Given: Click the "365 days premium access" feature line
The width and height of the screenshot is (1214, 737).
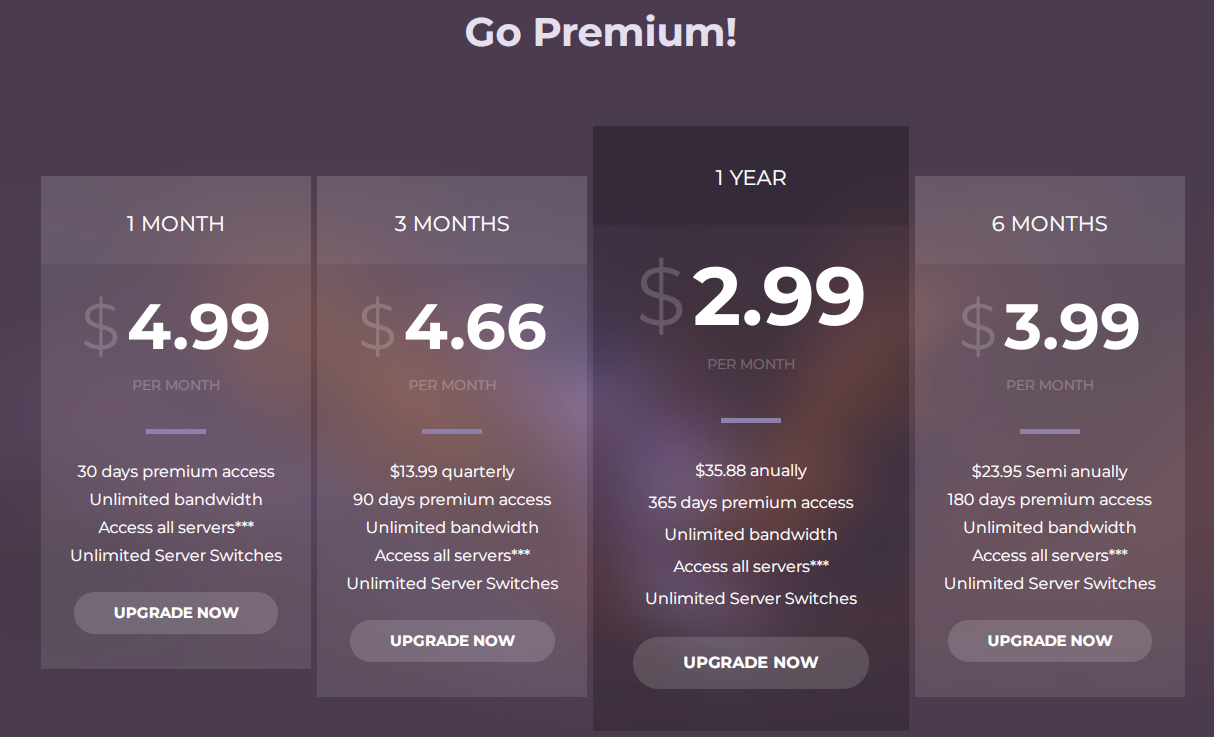Looking at the screenshot, I should (751, 502).
